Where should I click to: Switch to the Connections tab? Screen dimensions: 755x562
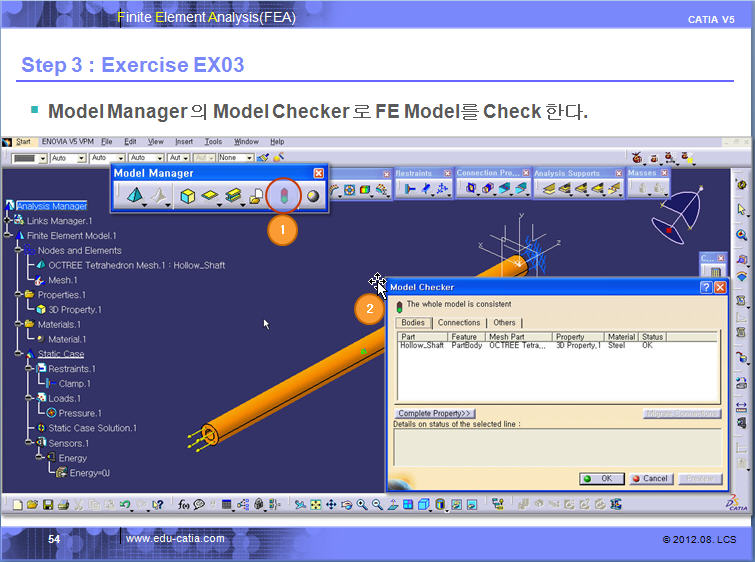click(459, 323)
